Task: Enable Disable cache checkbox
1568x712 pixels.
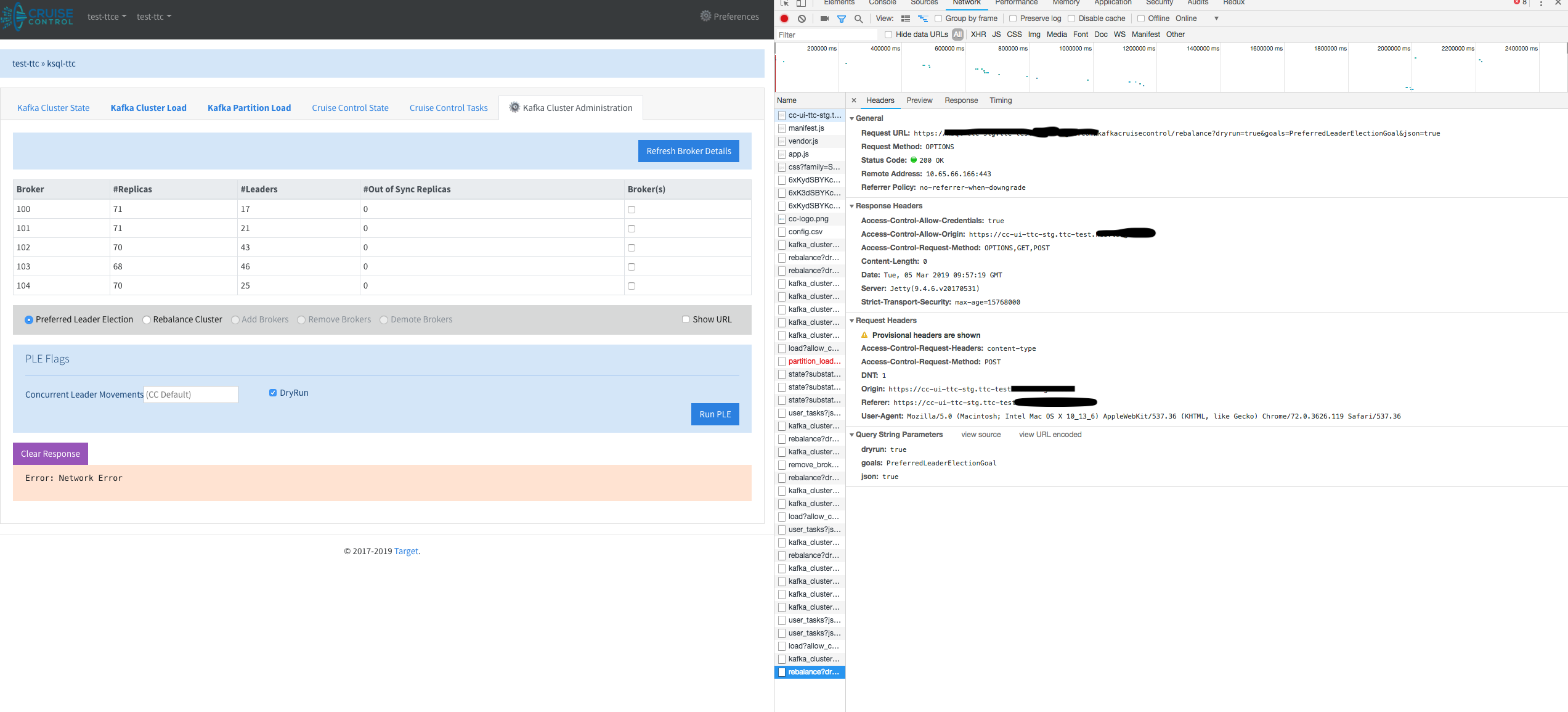Action: tap(1071, 18)
